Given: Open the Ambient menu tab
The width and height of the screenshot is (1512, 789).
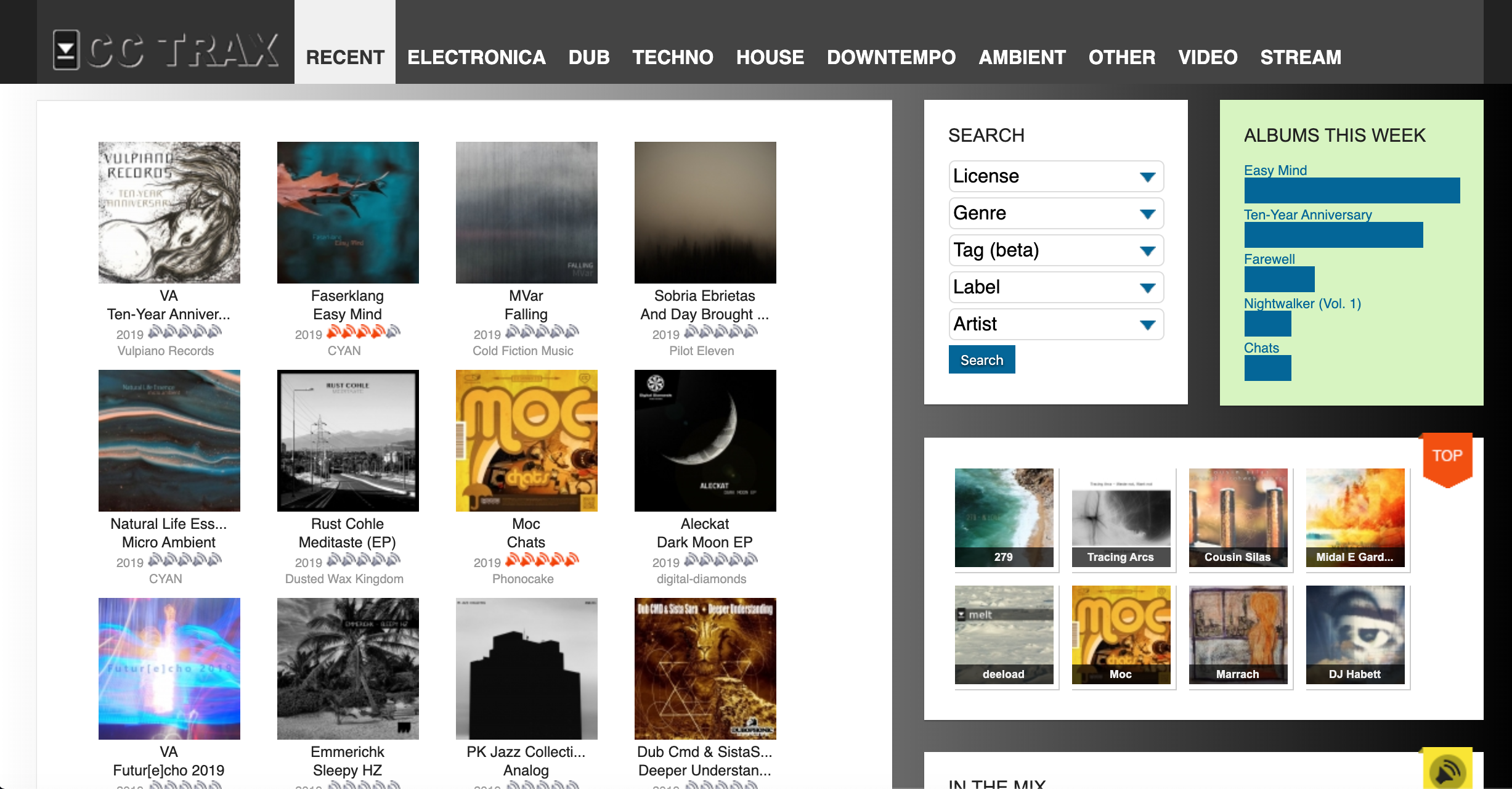Looking at the screenshot, I should pyautogui.click(x=1022, y=57).
